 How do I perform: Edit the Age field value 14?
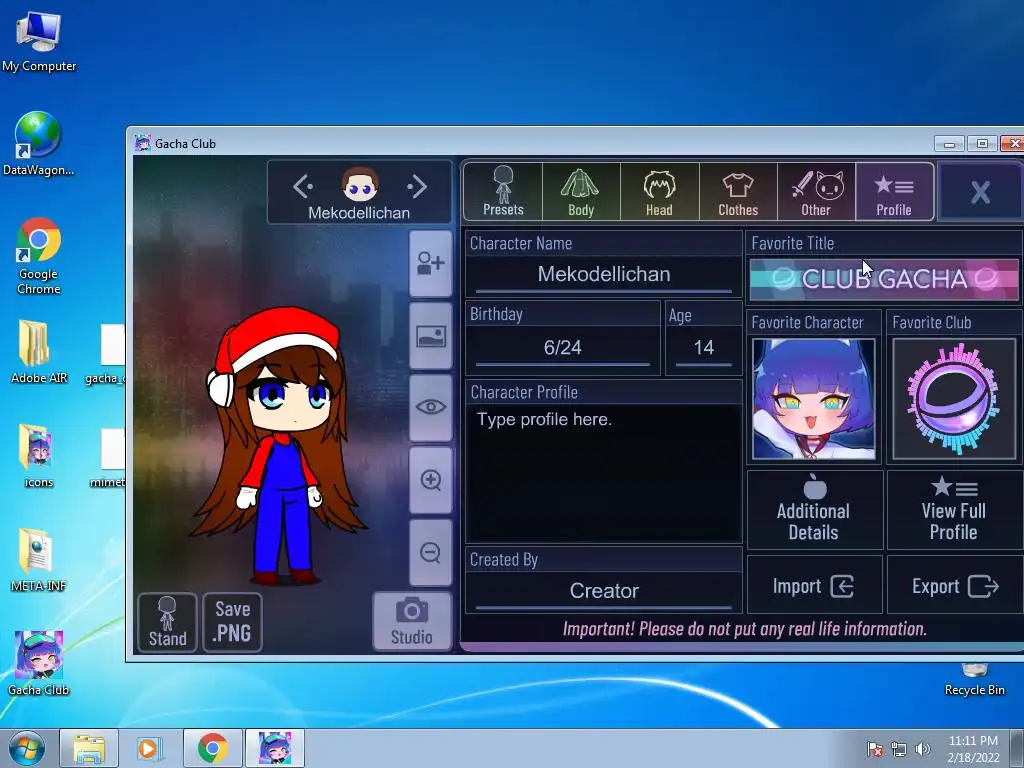click(x=703, y=347)
